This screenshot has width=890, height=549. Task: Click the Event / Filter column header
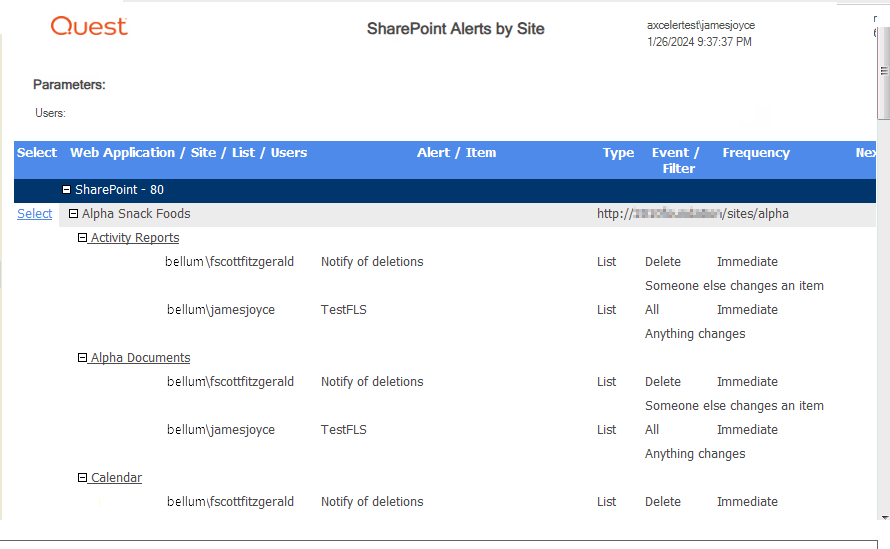(677, 160)
